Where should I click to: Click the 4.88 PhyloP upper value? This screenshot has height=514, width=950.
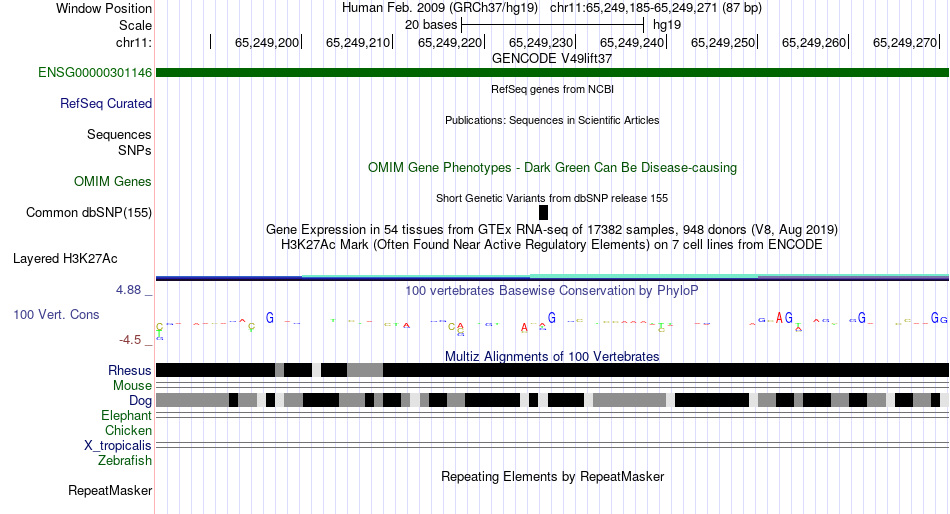tap(128, 290)
